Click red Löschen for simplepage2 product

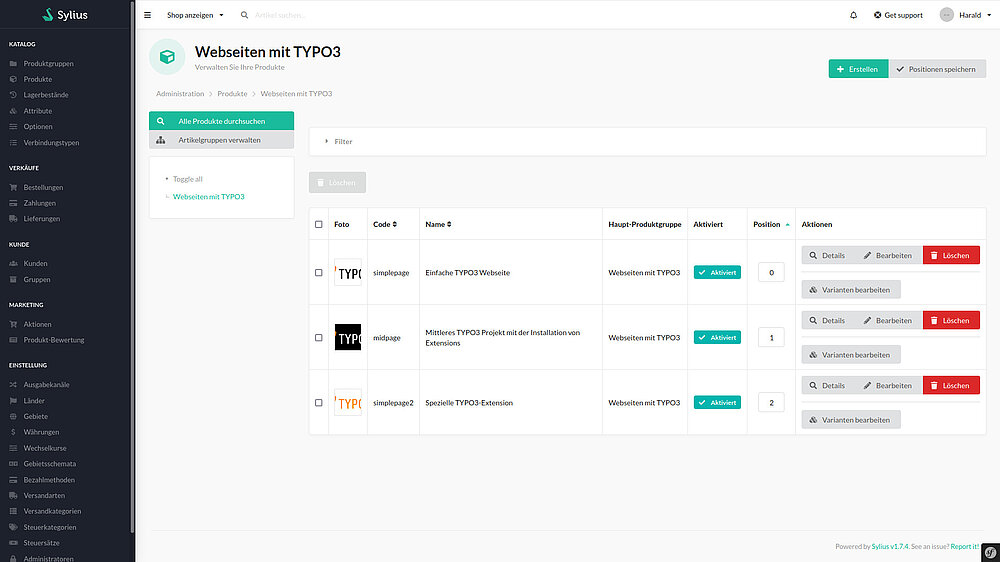tap(951, 385)
